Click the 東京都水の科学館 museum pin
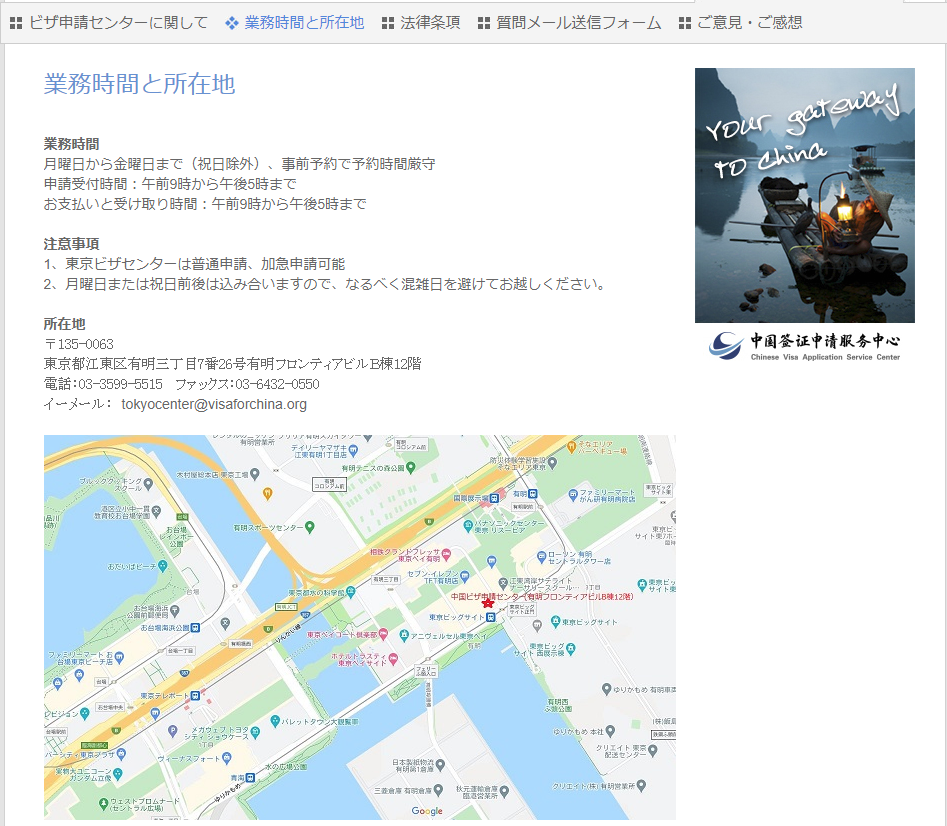This screenshot has height=826, width=947. 351,592
